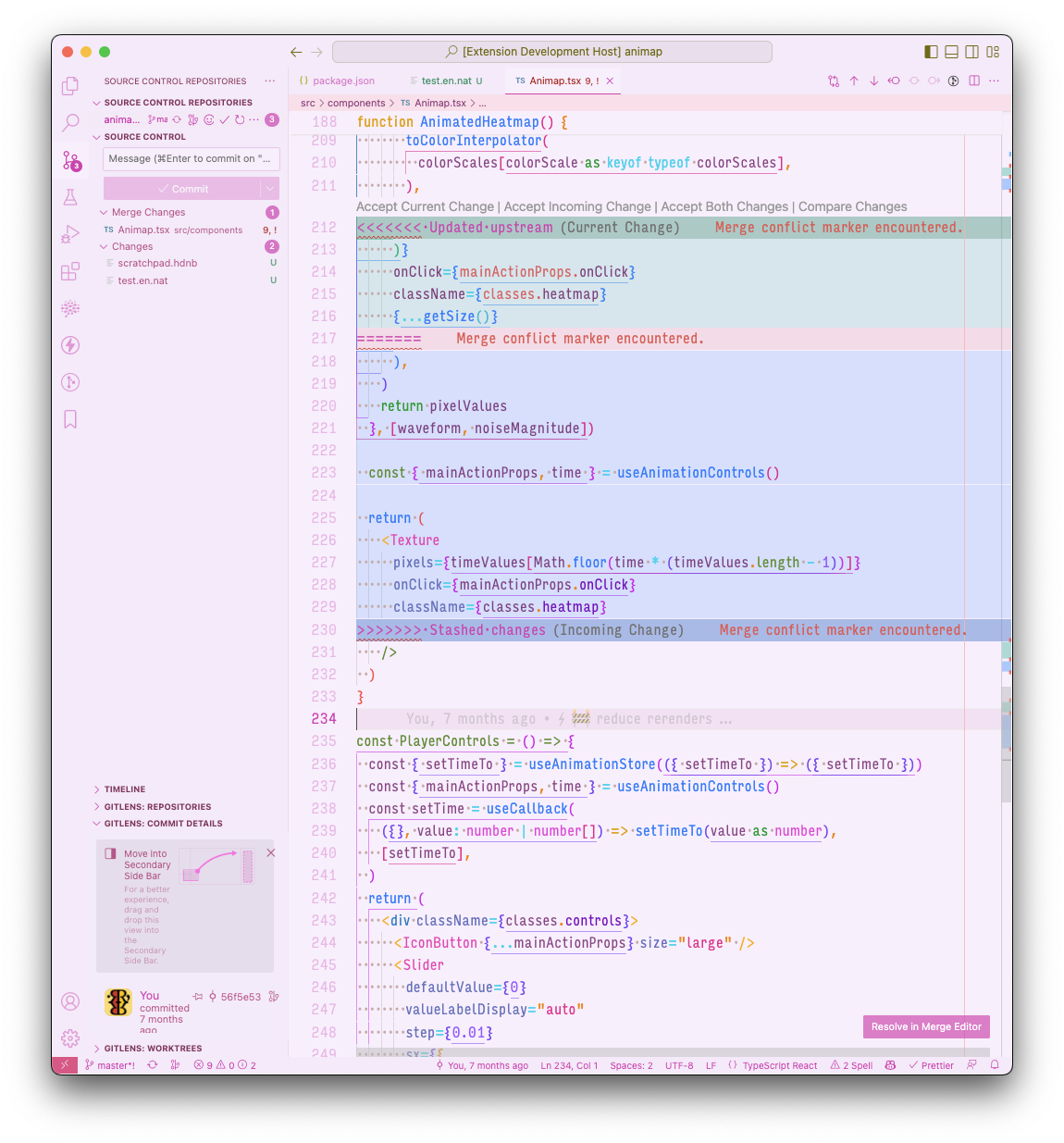
Task: Collapse Source Control Repositories section
Action: [96, 103]
